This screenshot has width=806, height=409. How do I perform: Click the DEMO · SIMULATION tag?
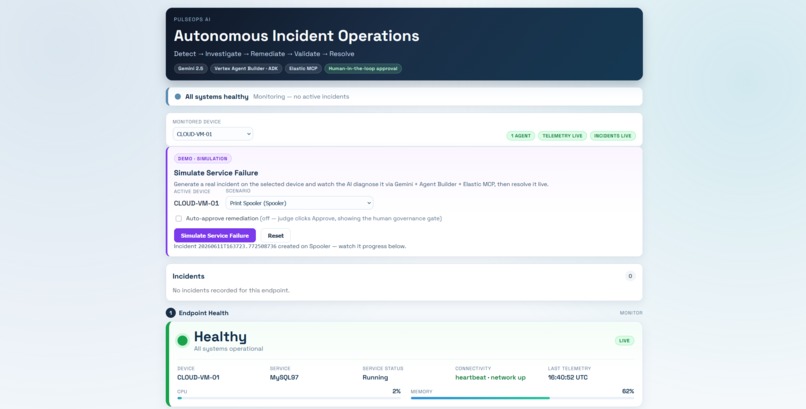click(203, 159)
